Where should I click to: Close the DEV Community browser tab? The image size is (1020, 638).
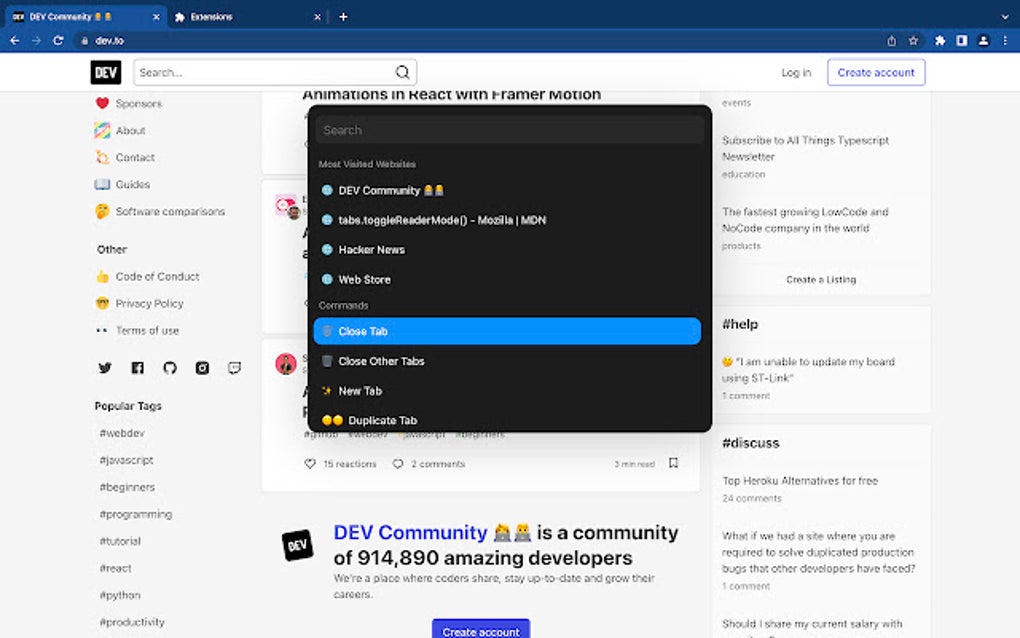[156, 17]
